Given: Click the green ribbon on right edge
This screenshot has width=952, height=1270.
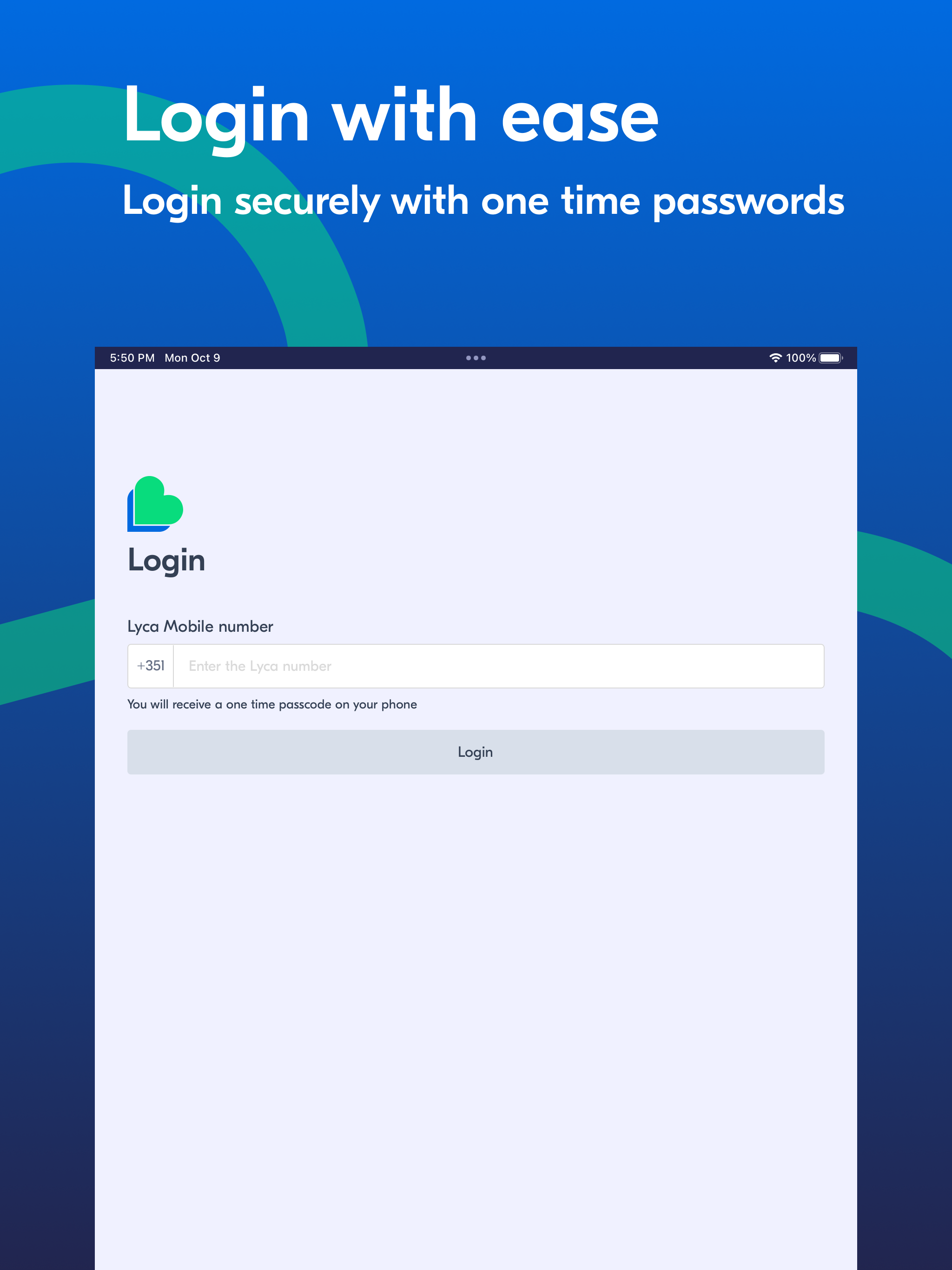Looking at the screenshot, I should [904, 591].
